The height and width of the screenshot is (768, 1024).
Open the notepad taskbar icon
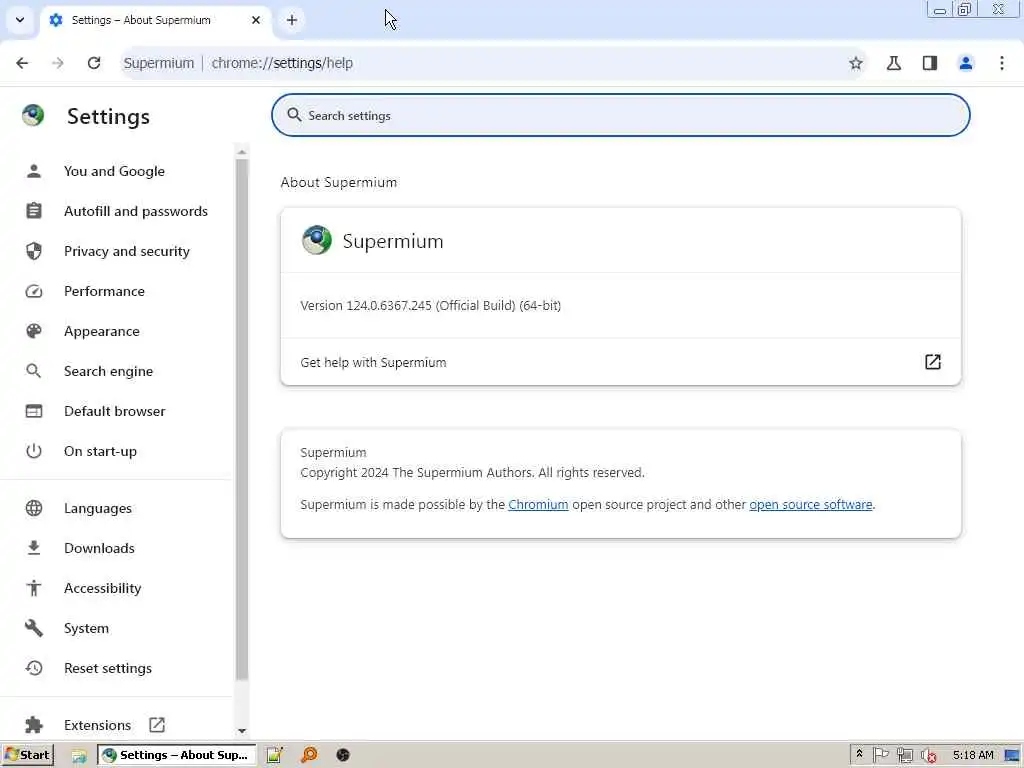point(274,756)
